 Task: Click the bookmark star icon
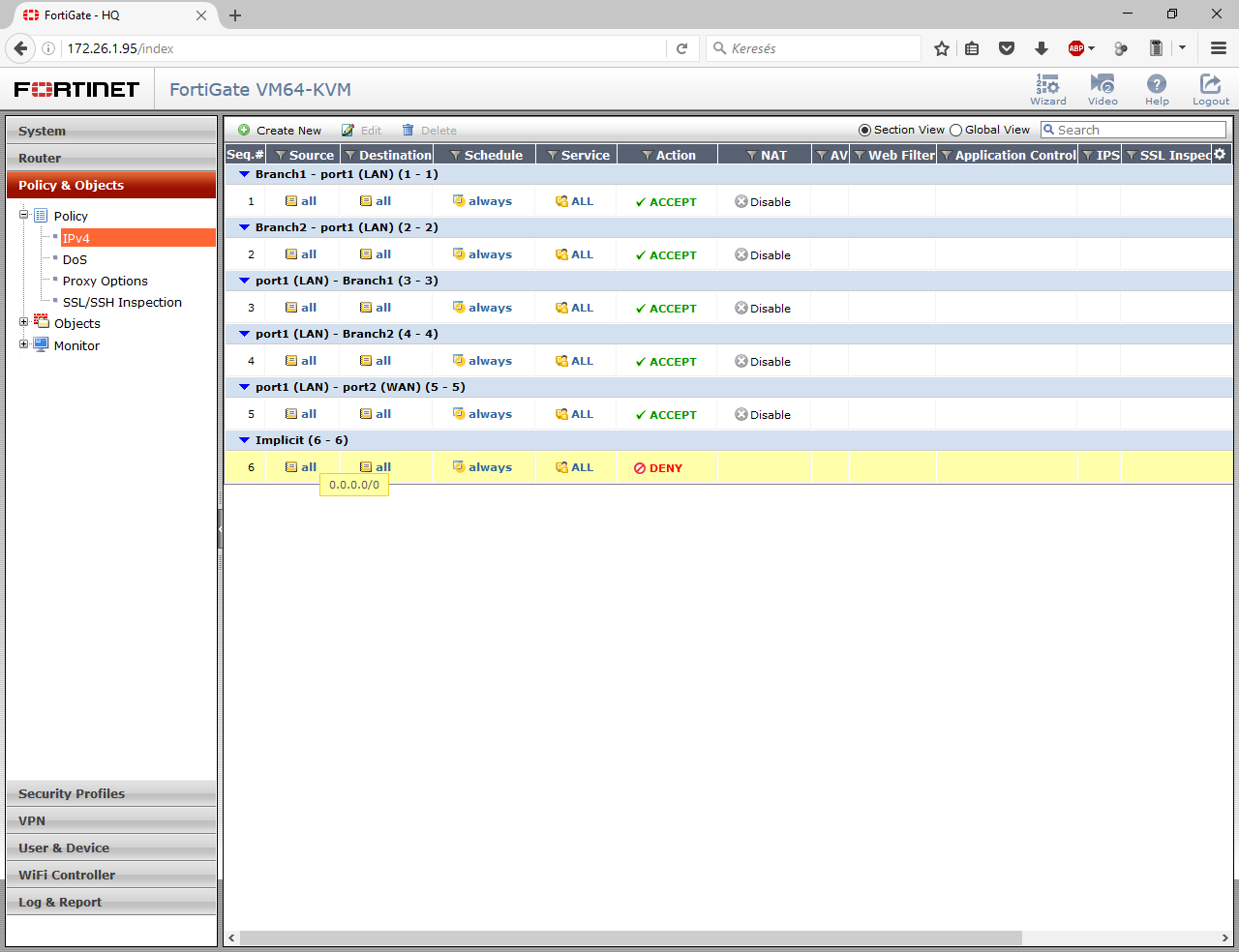click(x=941, y=48)
